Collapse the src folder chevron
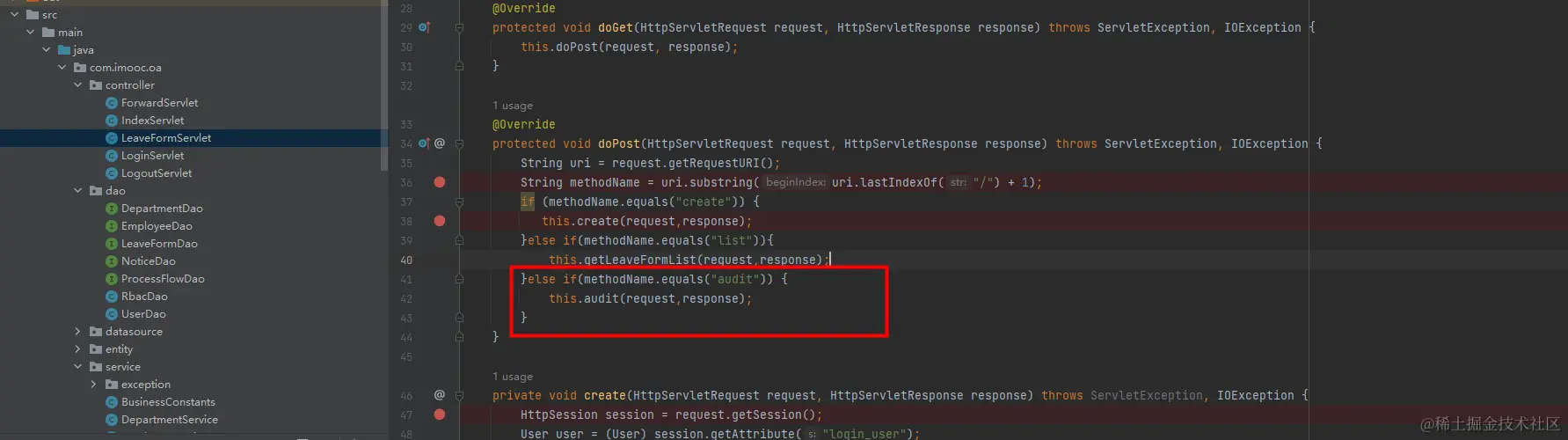 tap(15, 15)
